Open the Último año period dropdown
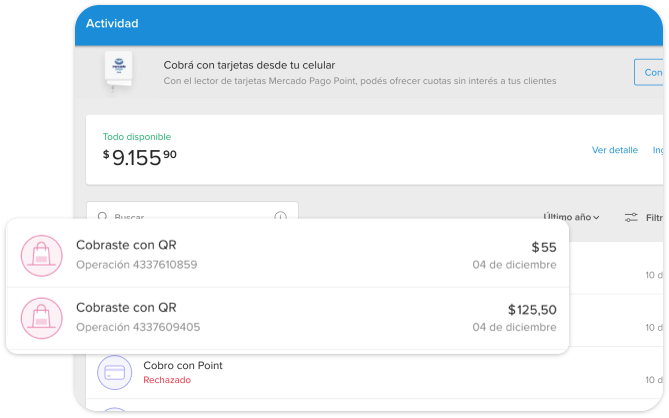The height and width of the screenshot is (418, 669). [571, 217]
